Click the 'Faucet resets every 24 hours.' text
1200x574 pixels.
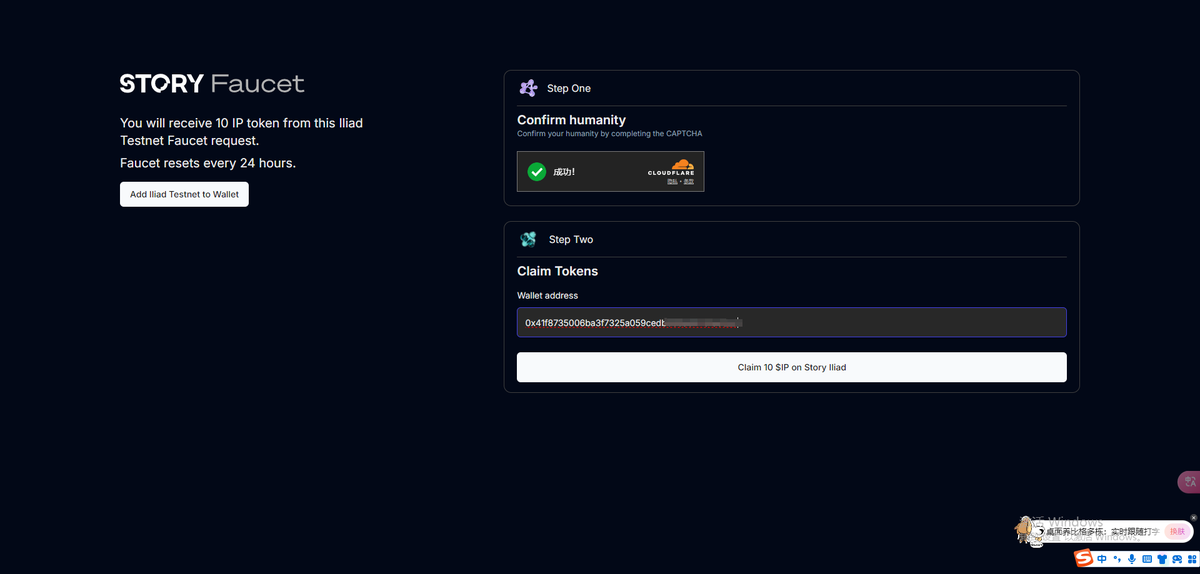coord(208,163)
